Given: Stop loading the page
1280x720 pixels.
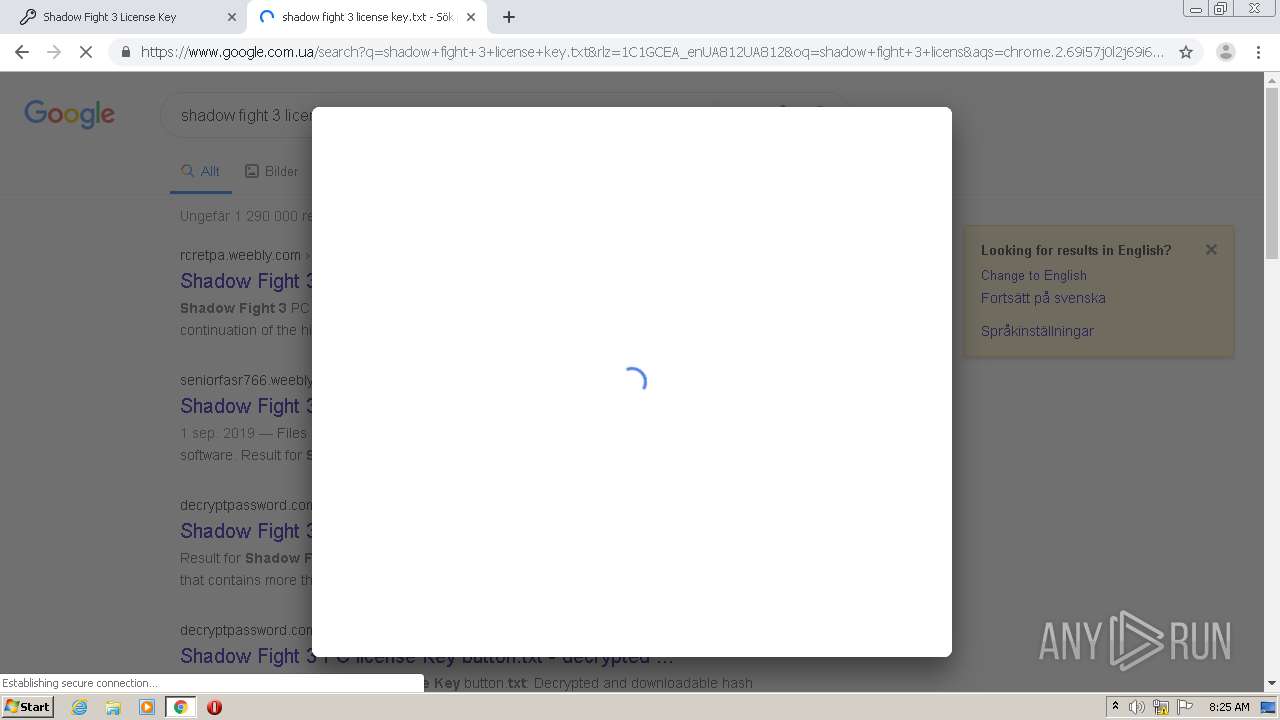Looking at the screenshot, I should pos(86,52).
